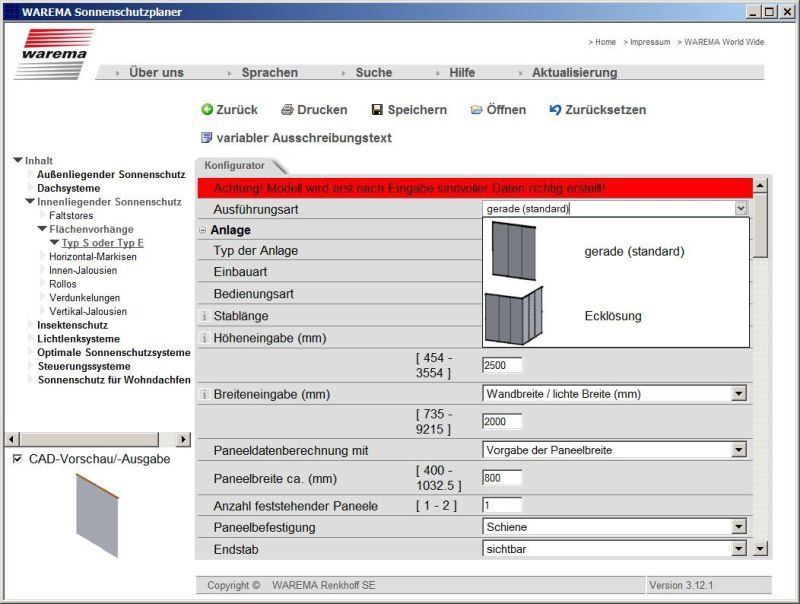Click the variabler Ausschreibungstext document icon
Viewport: 800px width, 604px height.
tap(206, 138)
